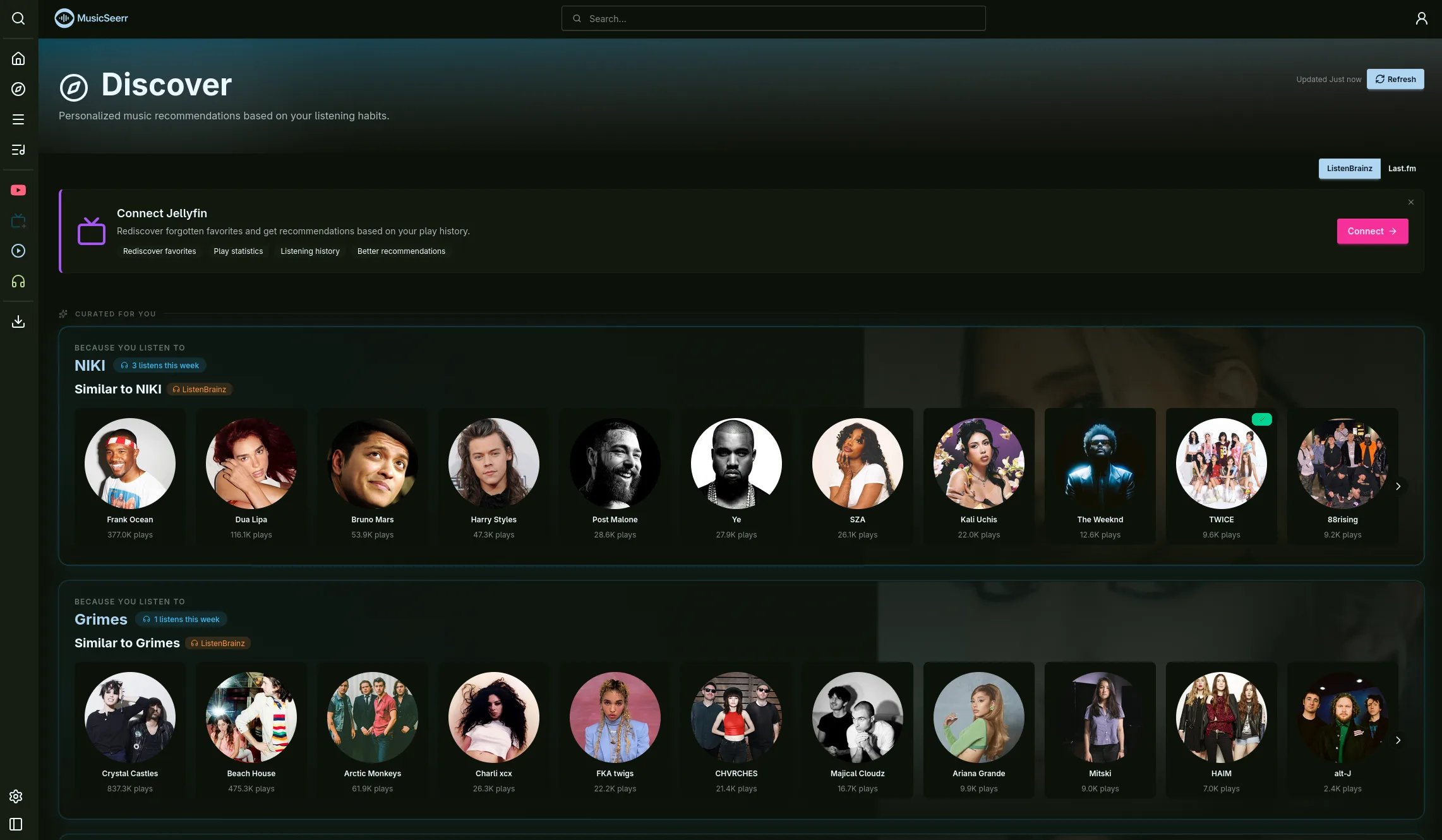Click the red YouTube sidebar icon
Image resolution: width=1442 pixels, height=840 pixels.
click(x=18, y=190)
